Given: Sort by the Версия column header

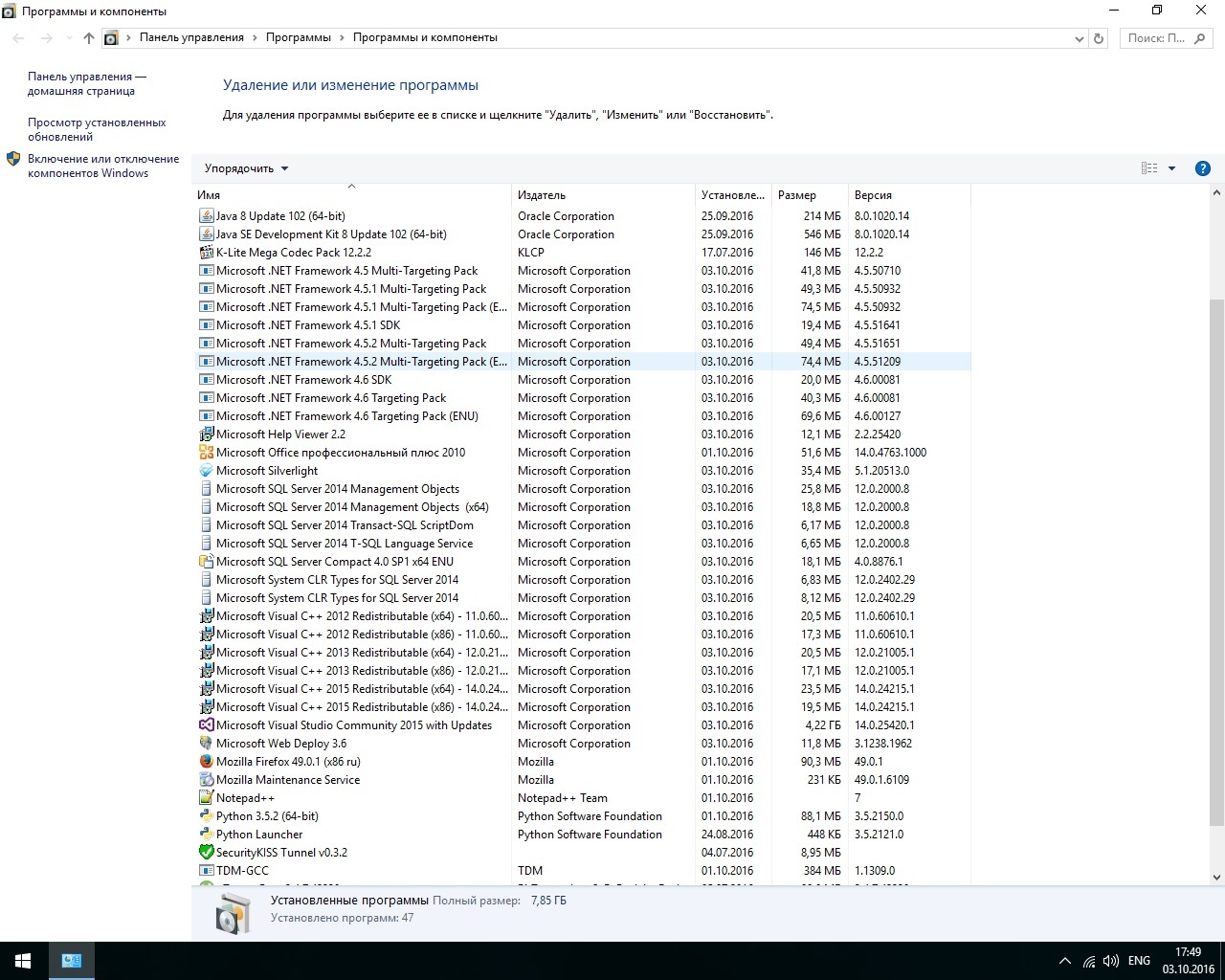Looking at the screenshot, I should (909, 195).
